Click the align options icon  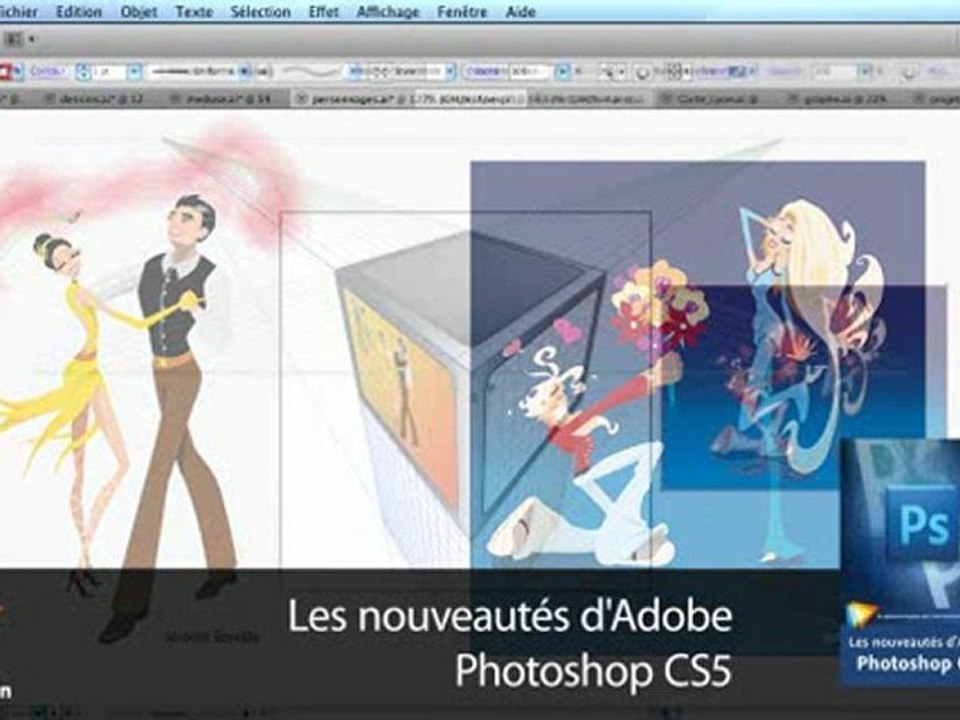[674, 72]
